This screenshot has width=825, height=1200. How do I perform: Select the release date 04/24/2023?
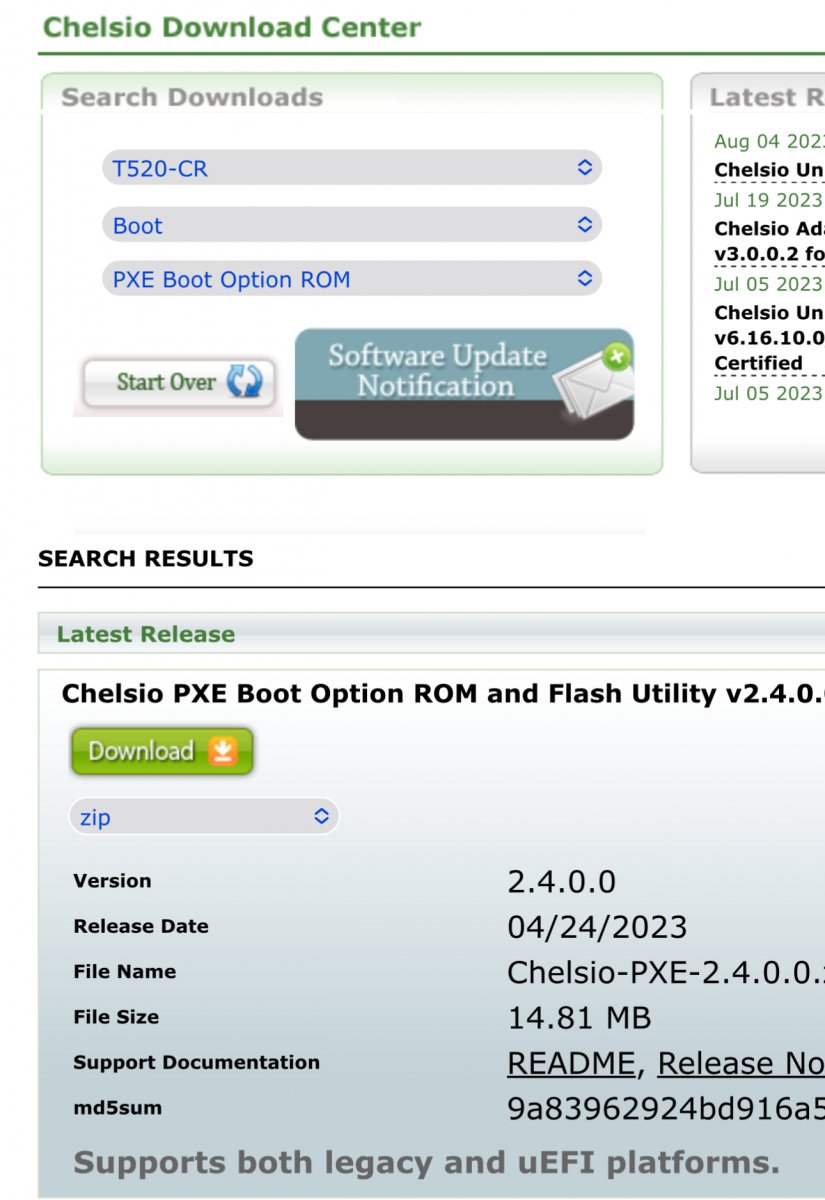pos(598,927)
